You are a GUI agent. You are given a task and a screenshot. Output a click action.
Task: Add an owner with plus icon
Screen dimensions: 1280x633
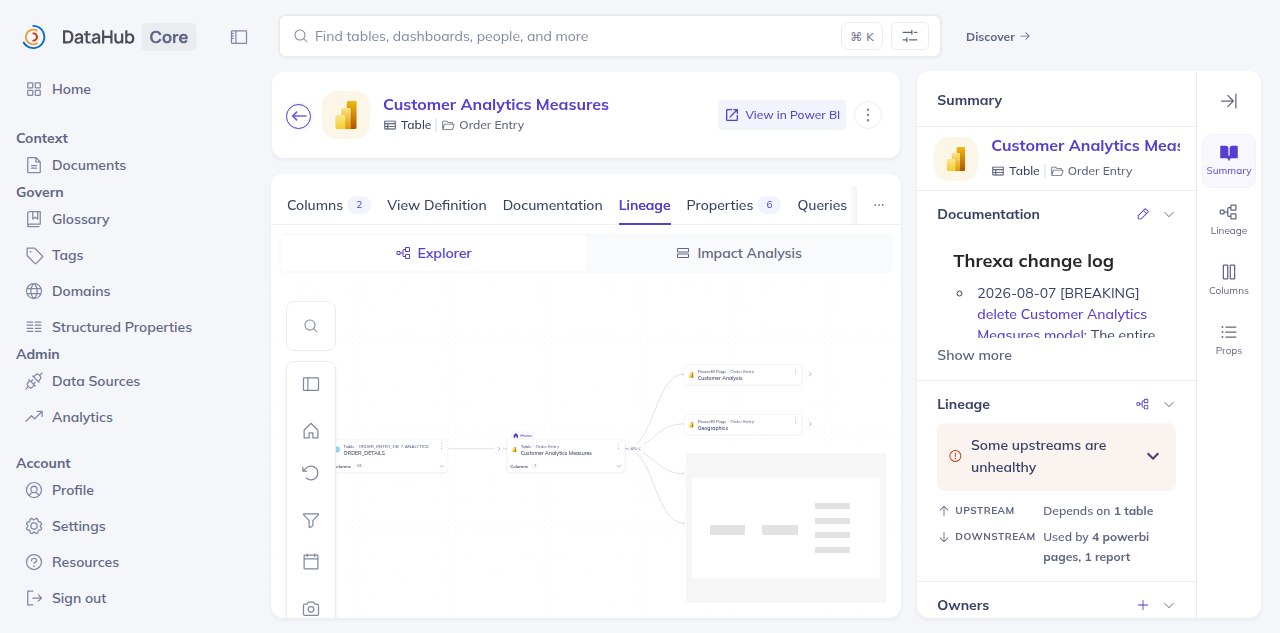tap(1143, 605)
